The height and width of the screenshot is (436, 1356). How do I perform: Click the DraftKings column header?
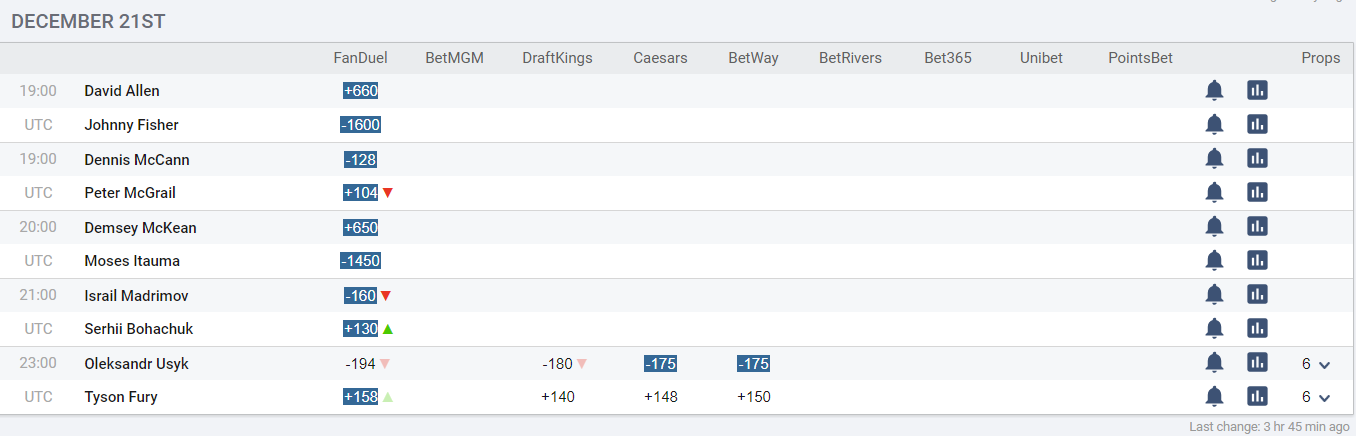point(557,58)
